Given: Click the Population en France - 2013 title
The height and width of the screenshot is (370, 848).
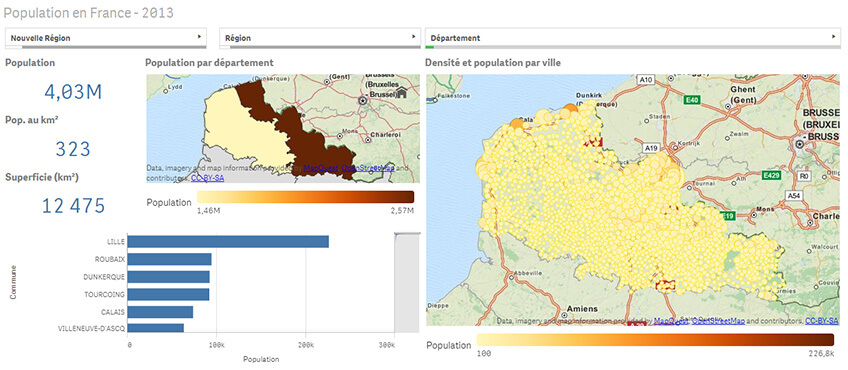Looking at the screenshot, I should (x=89, y=13).
